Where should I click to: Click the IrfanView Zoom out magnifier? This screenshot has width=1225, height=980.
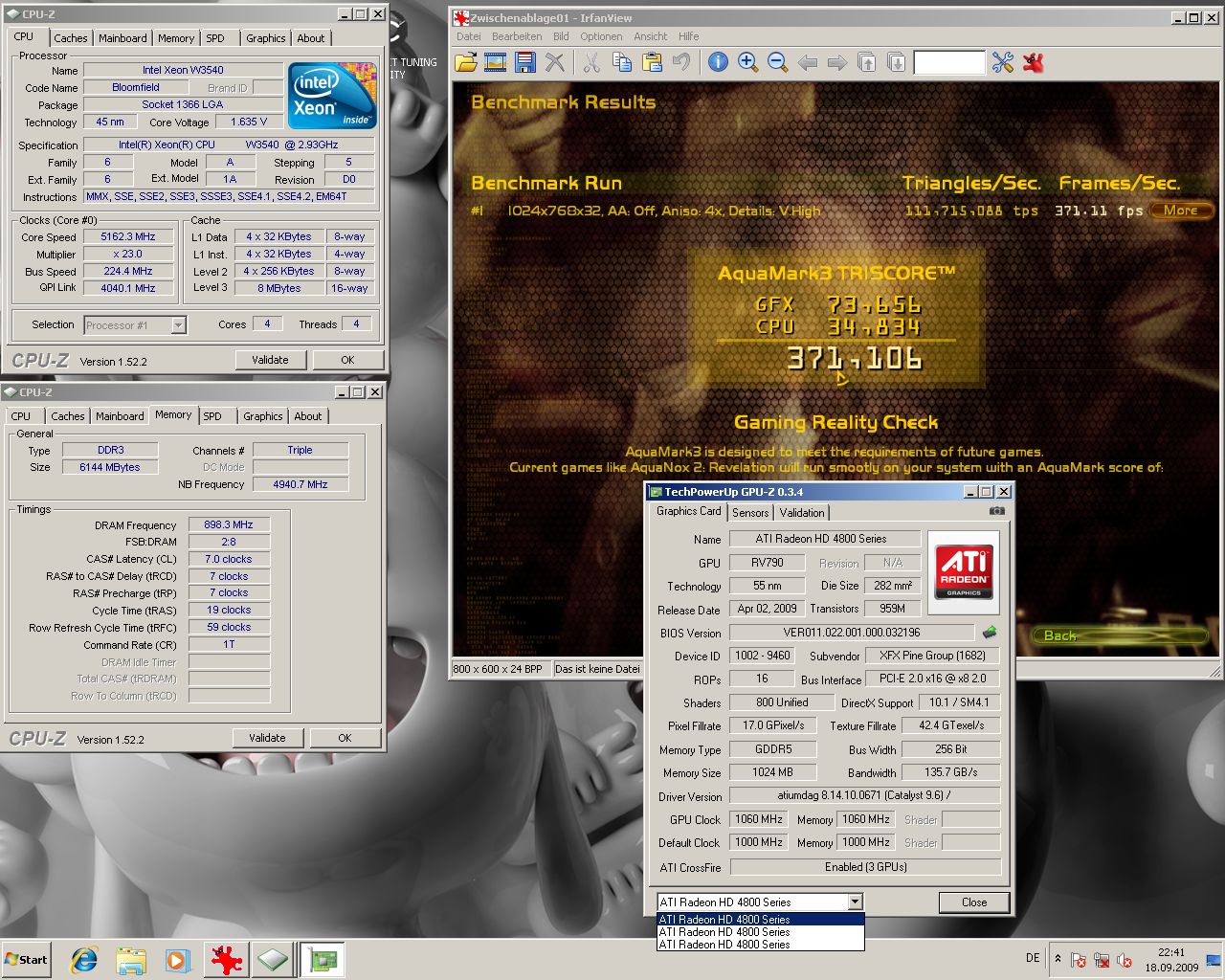coord(778,63)
